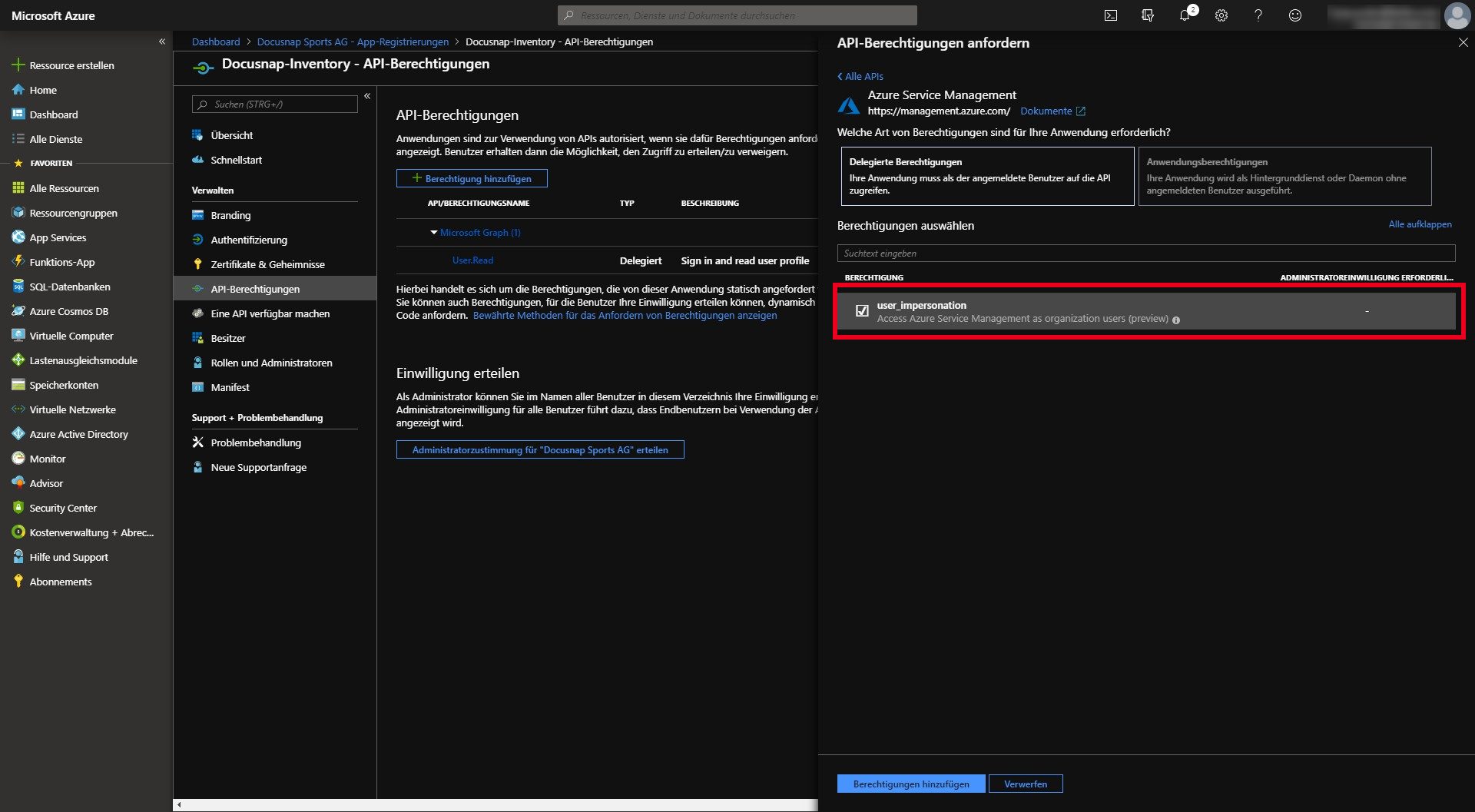Open directory and subscription filter icon
1475x812 pixels.
1148,15
